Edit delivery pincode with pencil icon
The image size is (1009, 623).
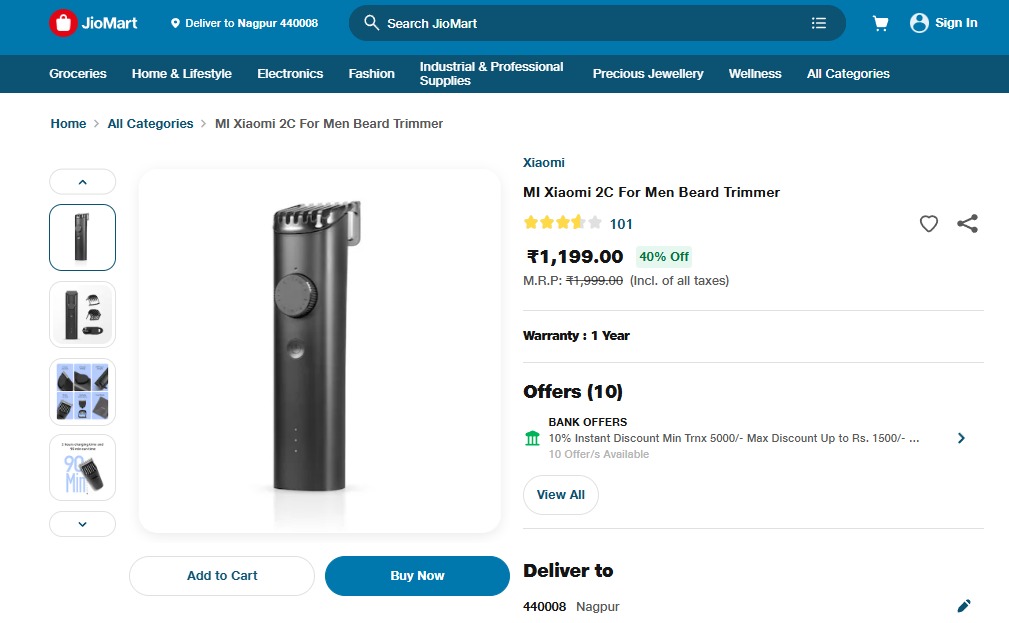[x=963, y=606]
